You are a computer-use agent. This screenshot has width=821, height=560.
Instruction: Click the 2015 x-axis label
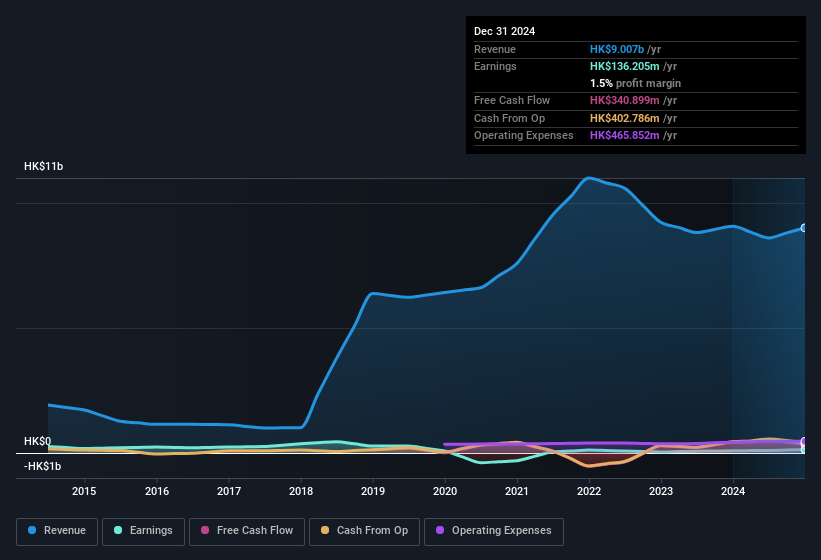click(84, 491)
